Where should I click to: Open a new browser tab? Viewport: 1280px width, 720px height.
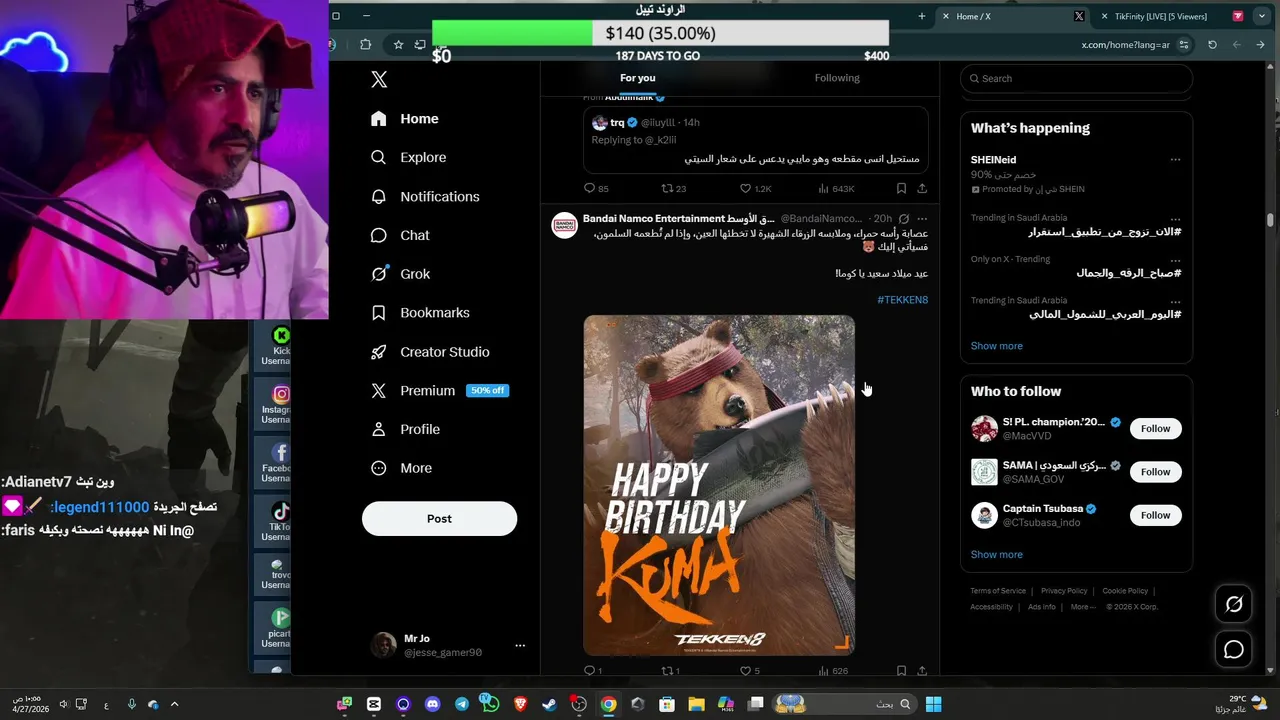(x=922, y=16)
